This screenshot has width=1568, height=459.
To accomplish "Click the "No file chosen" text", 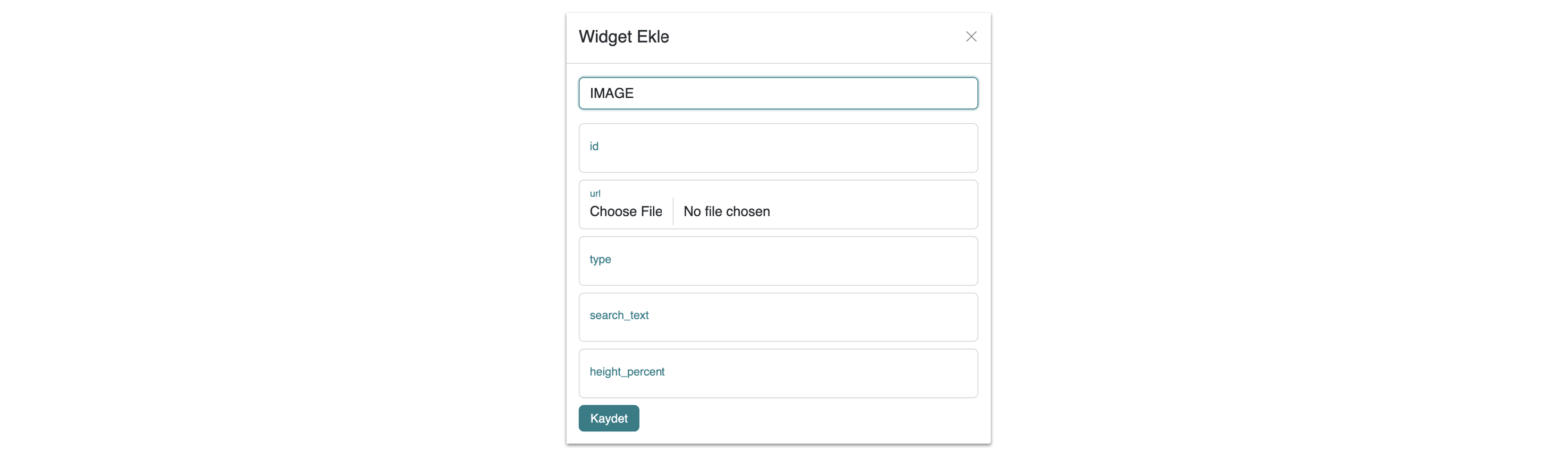I will click(726, 211).
